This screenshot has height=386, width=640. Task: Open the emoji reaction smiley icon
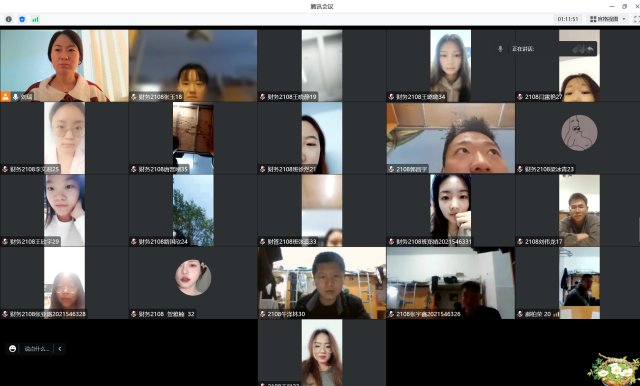(13, 348)
